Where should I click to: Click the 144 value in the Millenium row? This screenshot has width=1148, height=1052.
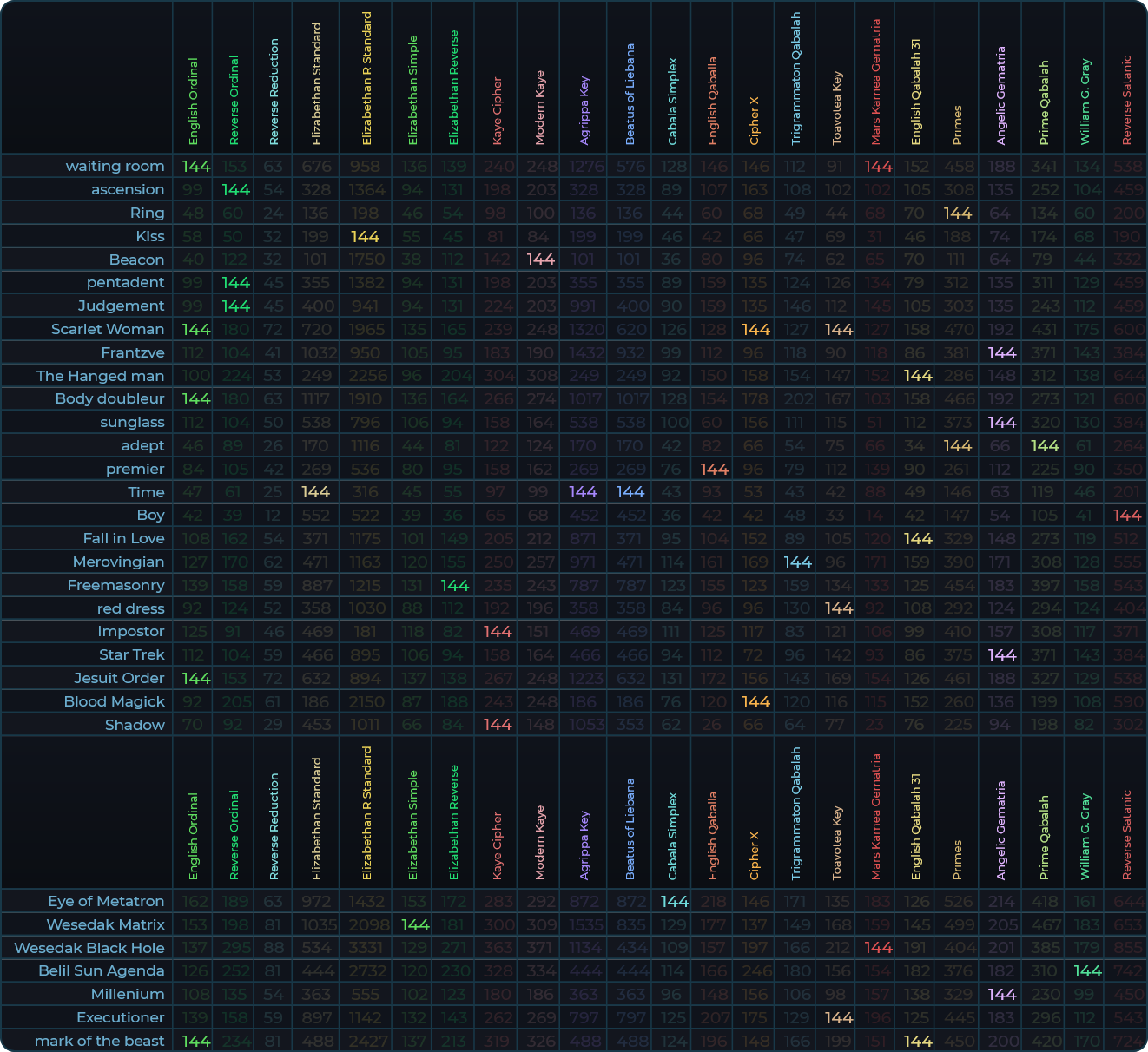tap(1001, 995)
